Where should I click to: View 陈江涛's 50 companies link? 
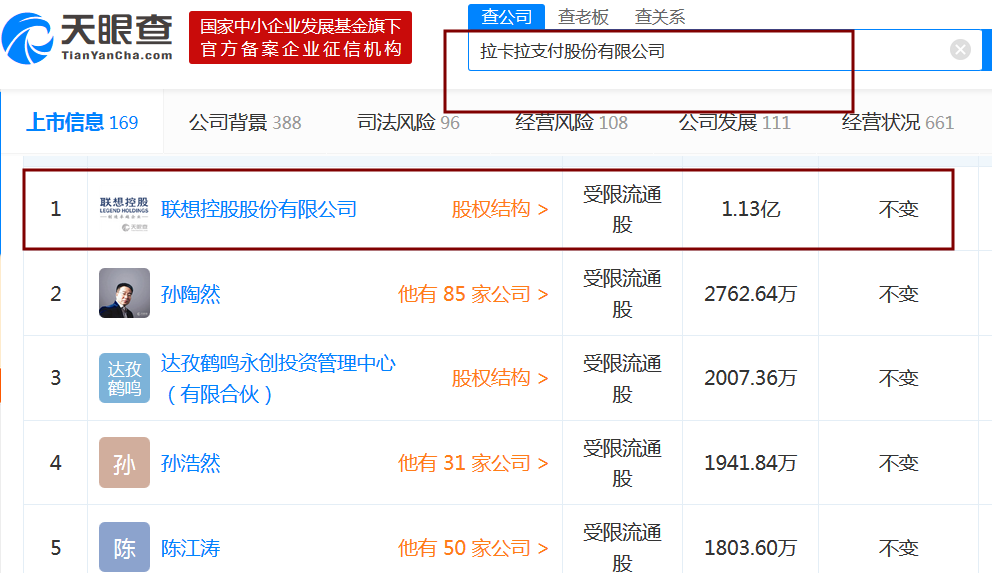(x=473, y=548)
